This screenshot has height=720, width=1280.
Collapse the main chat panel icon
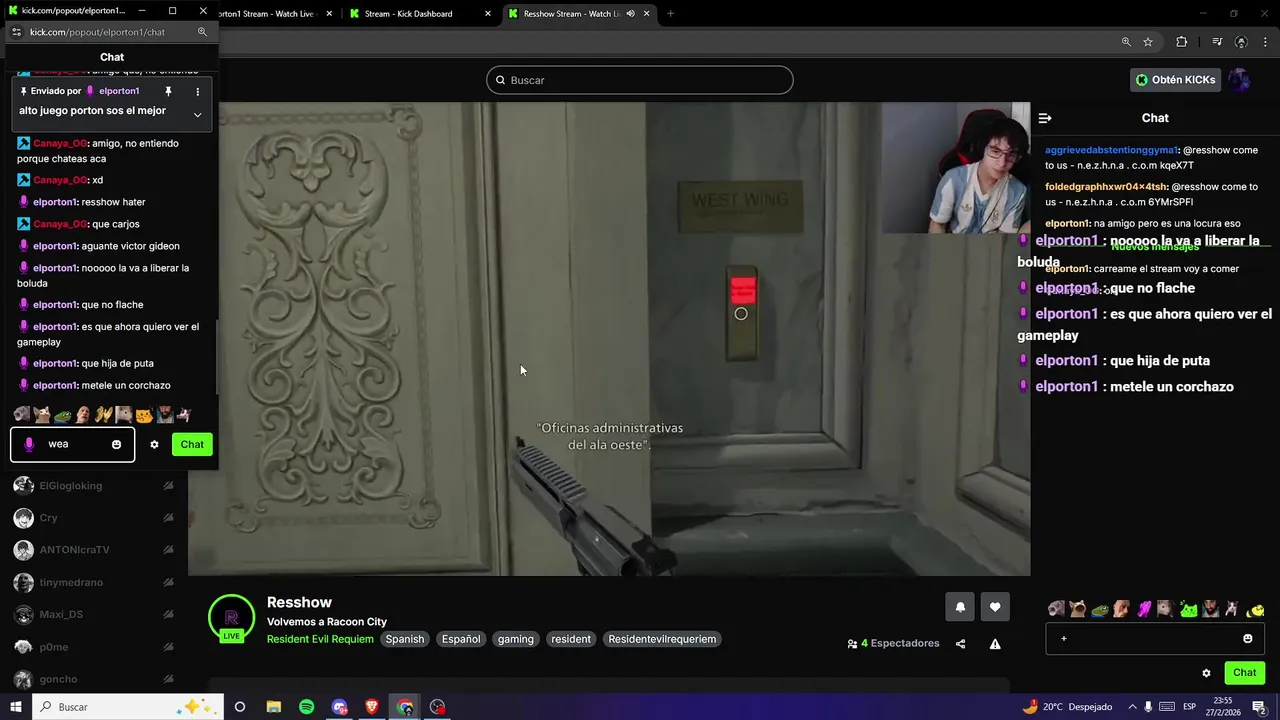point(1045,118)
